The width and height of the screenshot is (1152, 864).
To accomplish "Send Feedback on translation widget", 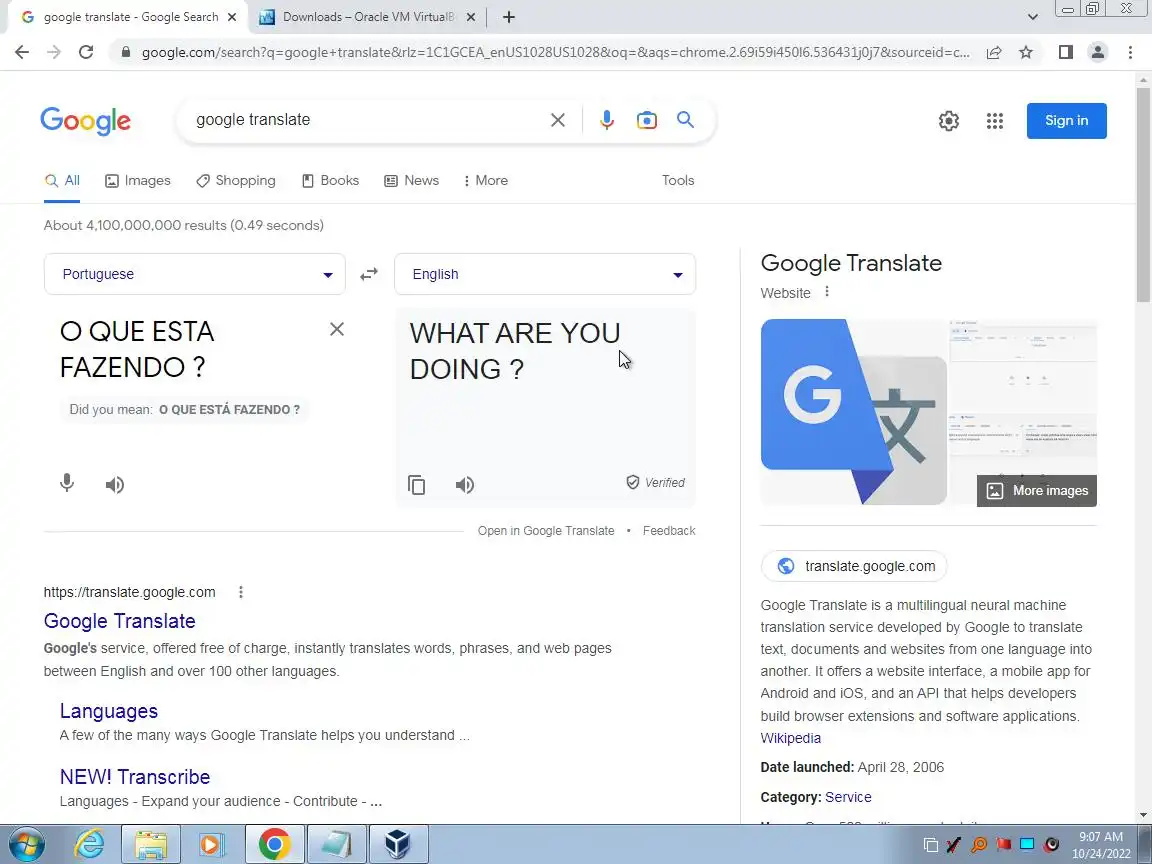I will pos(669,530).
